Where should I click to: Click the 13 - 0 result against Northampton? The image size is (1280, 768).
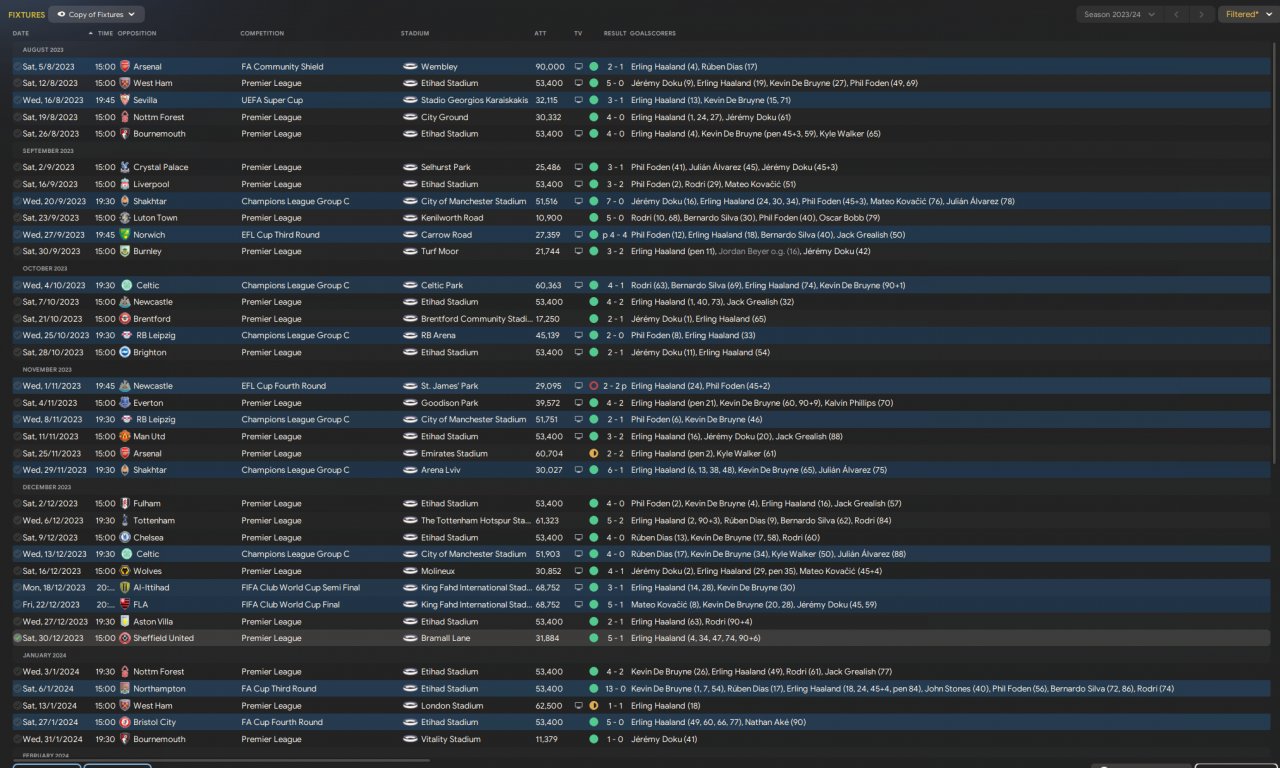coord(616,689)
